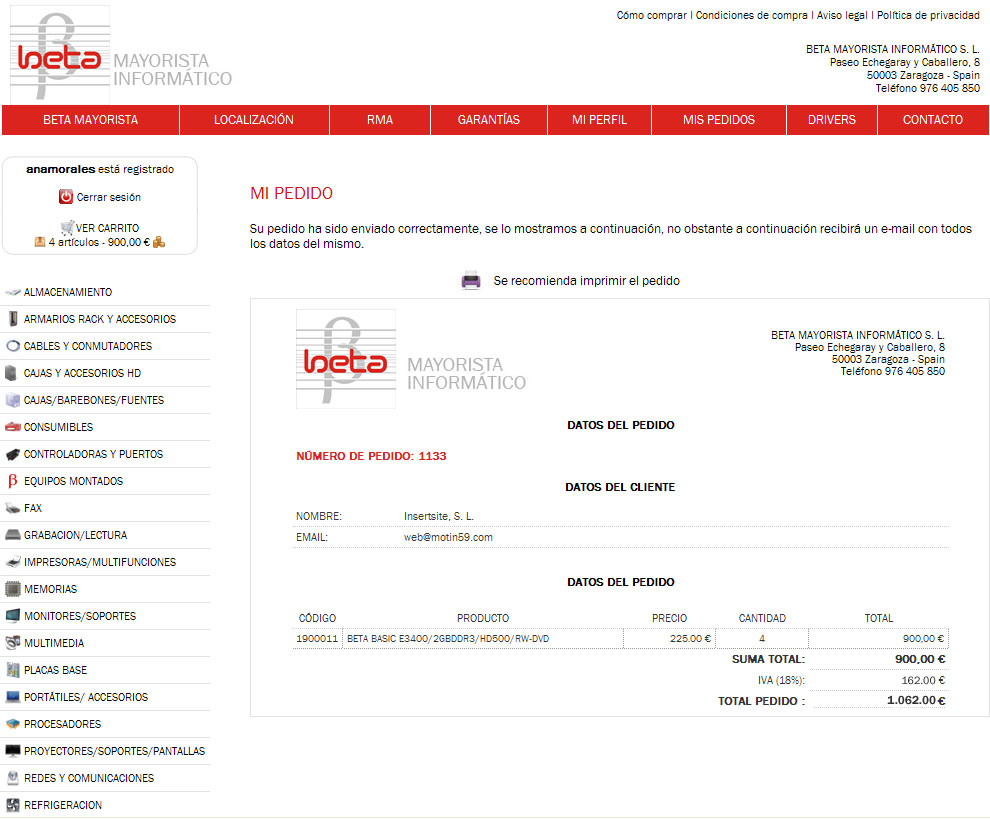
Task: Click the Portátiles/Accesorios laptop icon
Action: point(13,696)
